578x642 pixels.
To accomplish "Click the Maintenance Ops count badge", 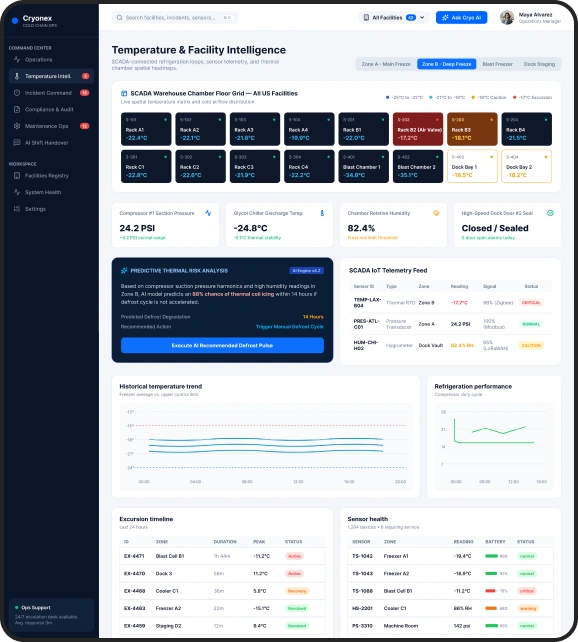I will [84, 126].
